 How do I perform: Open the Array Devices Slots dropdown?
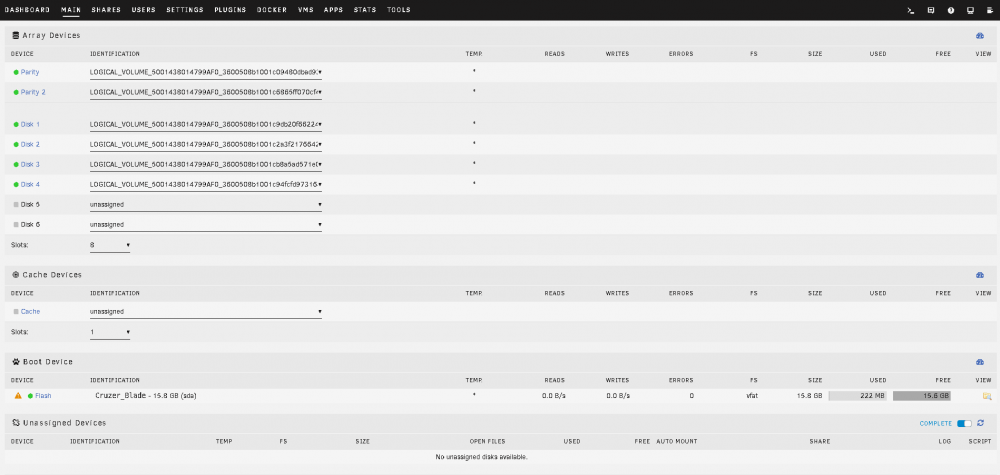tap(110, 245)
